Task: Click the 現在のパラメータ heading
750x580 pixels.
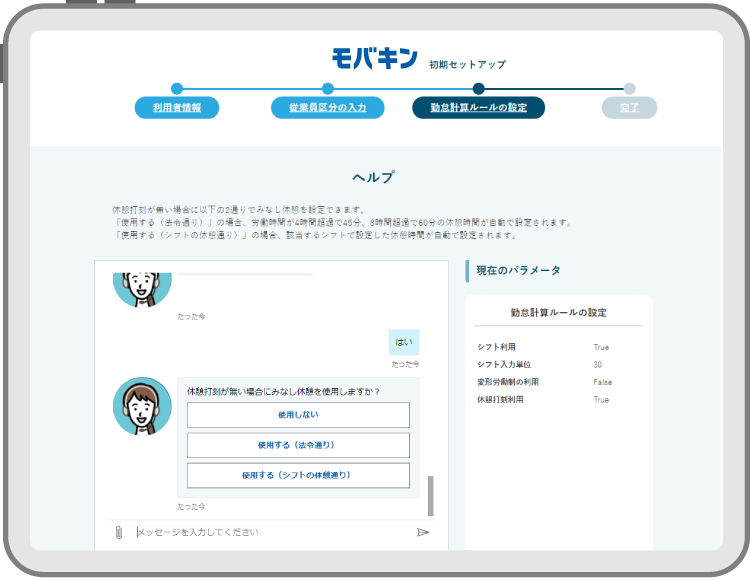Action: pyautogui.click(x=518, y=271)
